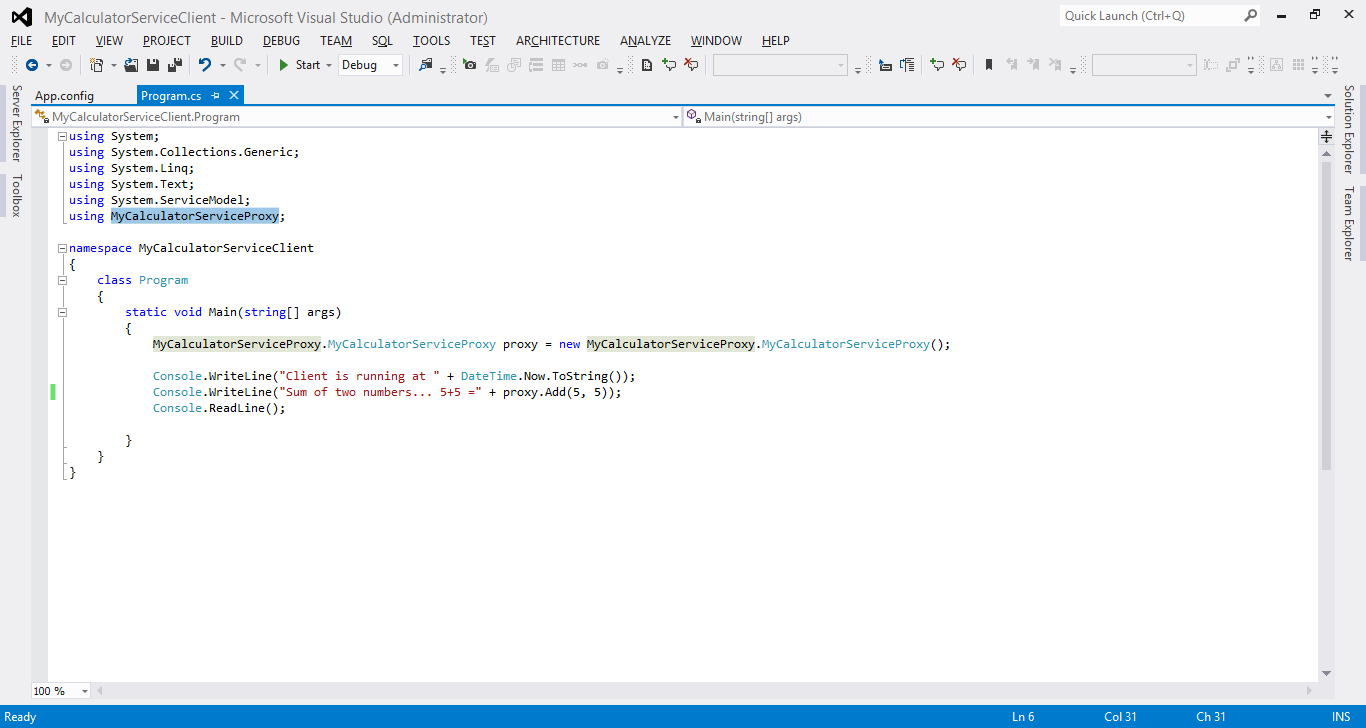Open the ANALYZE menu

coord(645,41)
